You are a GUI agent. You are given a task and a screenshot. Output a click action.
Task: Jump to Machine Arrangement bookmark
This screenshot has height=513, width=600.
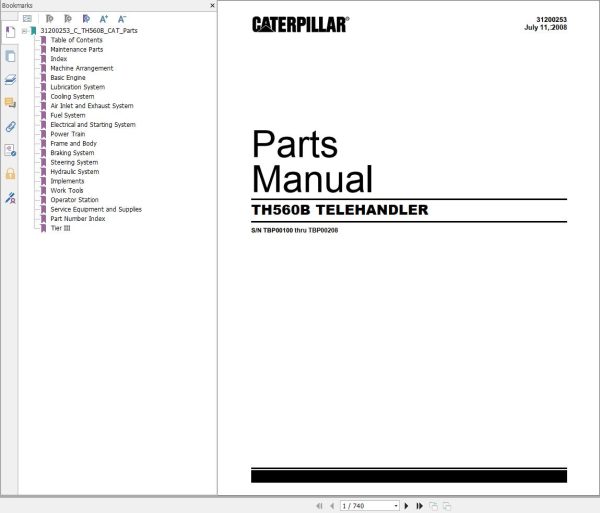[x=82, y=68]
